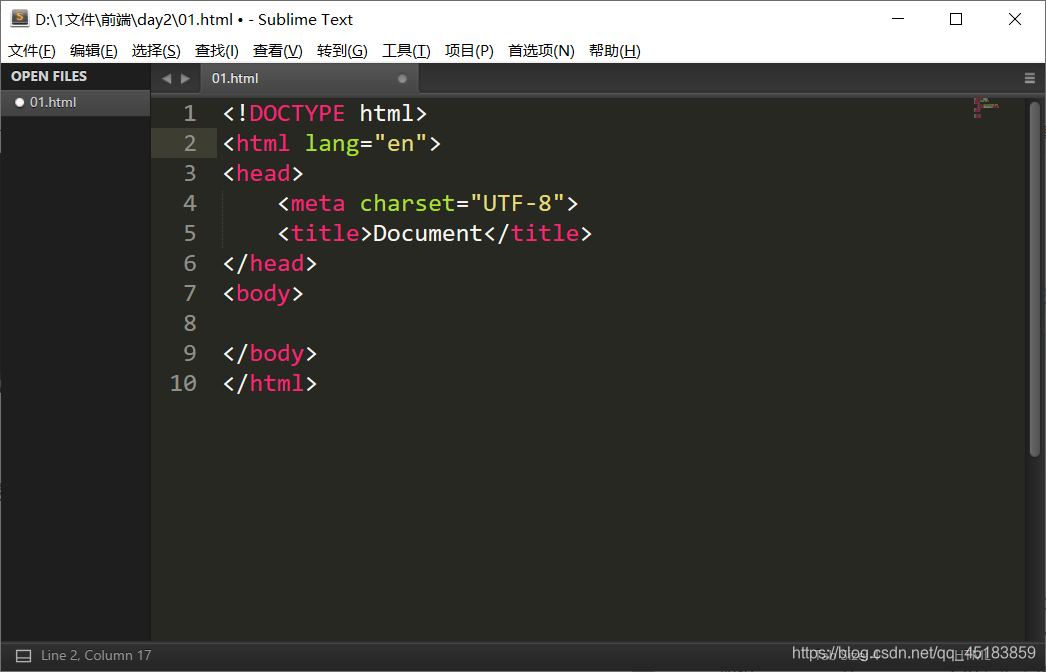
Task: Click Line 2, Column 17 status text
Action: pyautogui.click(x=96, y=656)
